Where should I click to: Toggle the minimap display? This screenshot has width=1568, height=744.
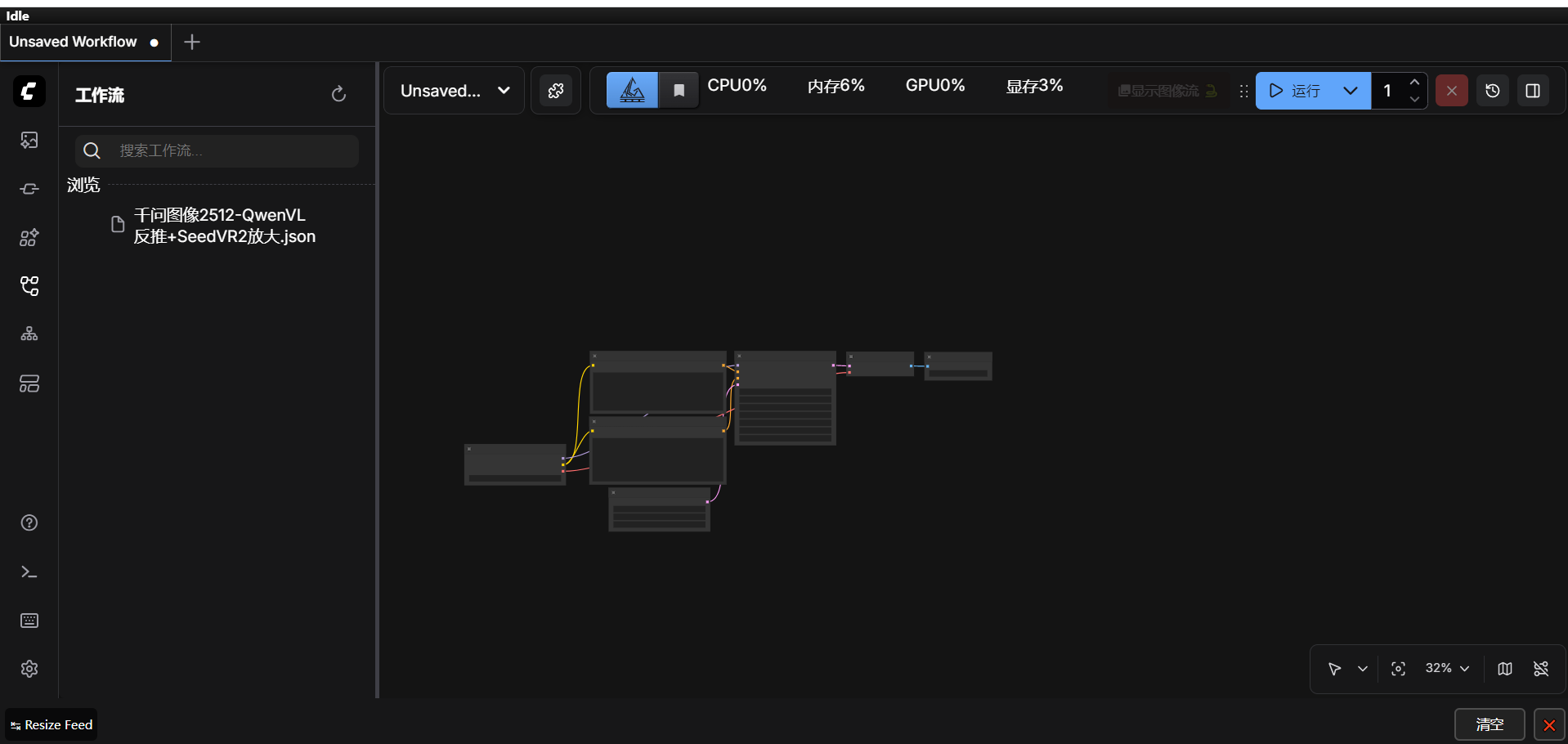[x=1504, y=669]
